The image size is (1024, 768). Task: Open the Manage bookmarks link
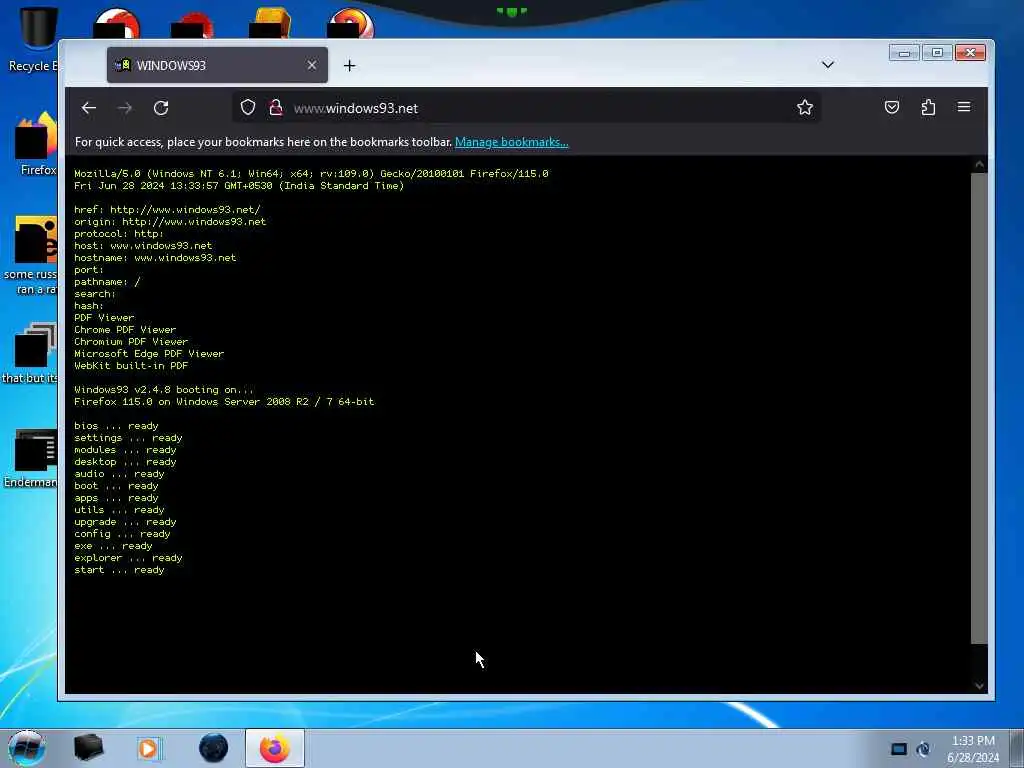[x=511, y=142]
